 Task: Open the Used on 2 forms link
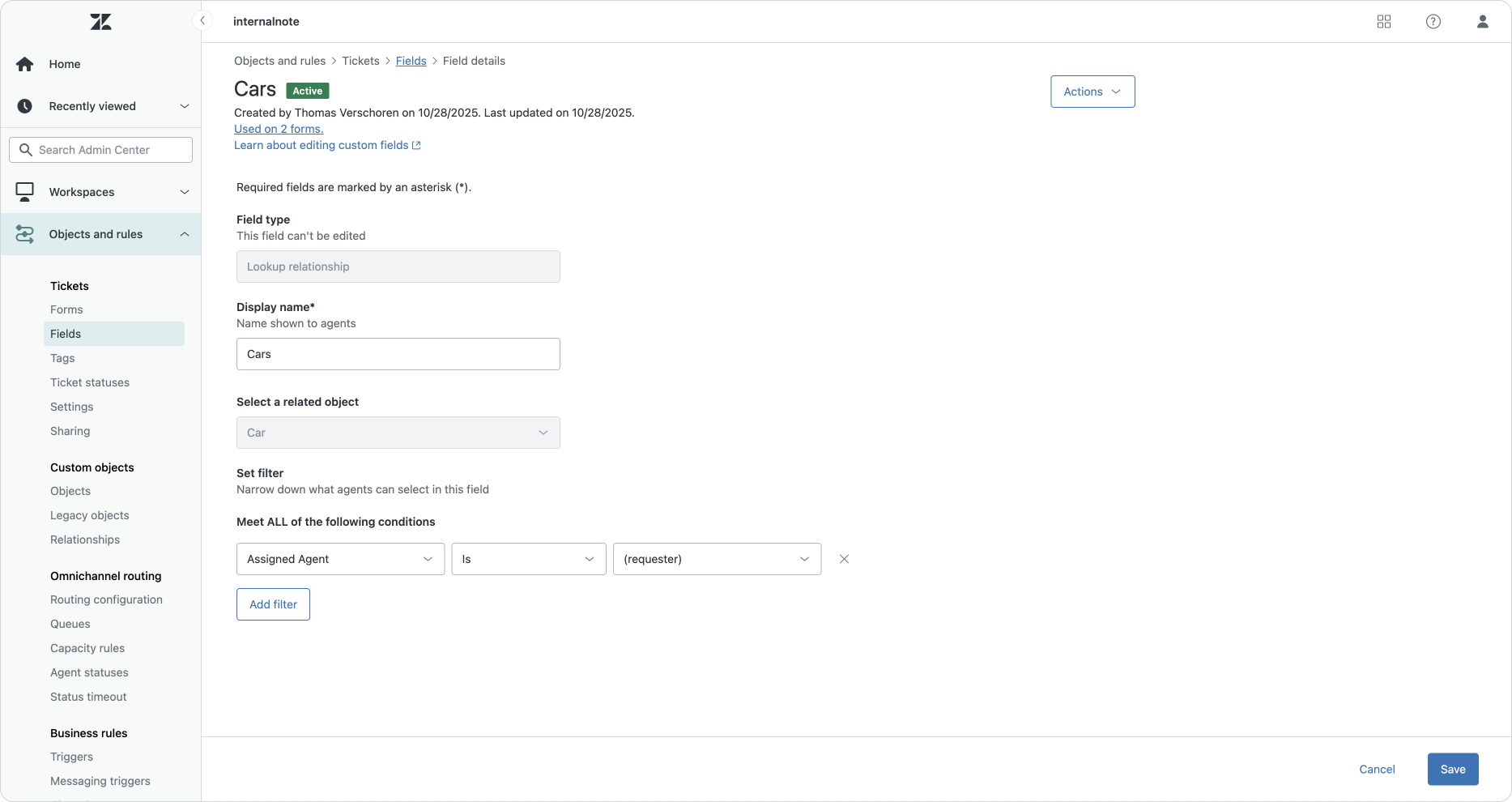tap(279, 129)
